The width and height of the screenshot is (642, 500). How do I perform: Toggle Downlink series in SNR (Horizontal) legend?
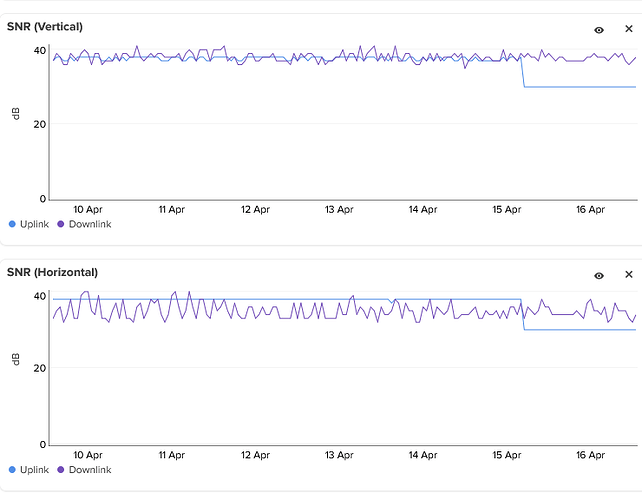[84, 470]
